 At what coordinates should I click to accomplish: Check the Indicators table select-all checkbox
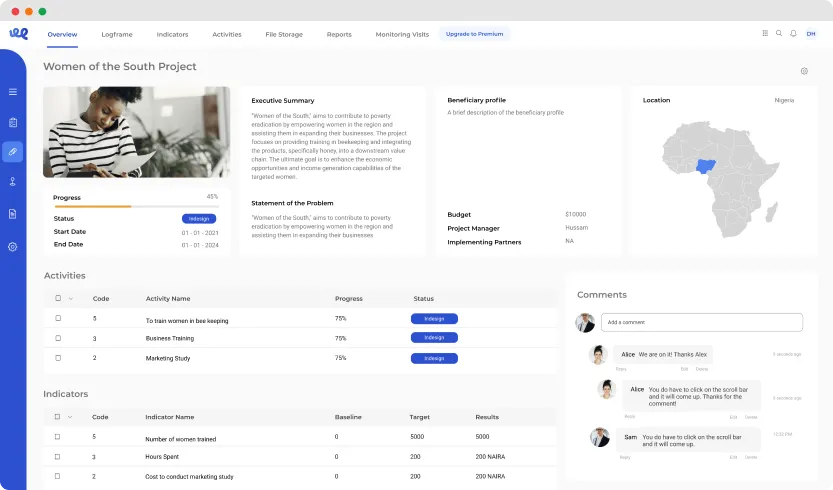point(57,417)
